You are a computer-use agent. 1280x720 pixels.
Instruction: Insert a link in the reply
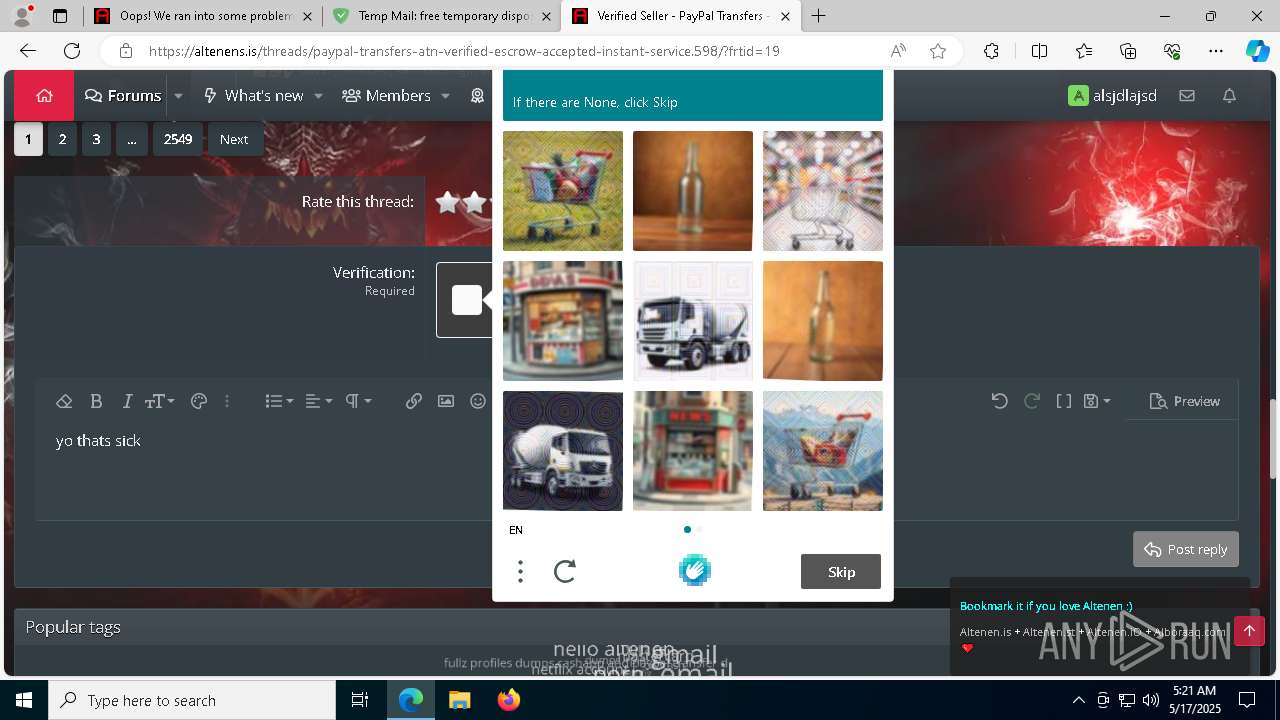click(x=414, y=401)
